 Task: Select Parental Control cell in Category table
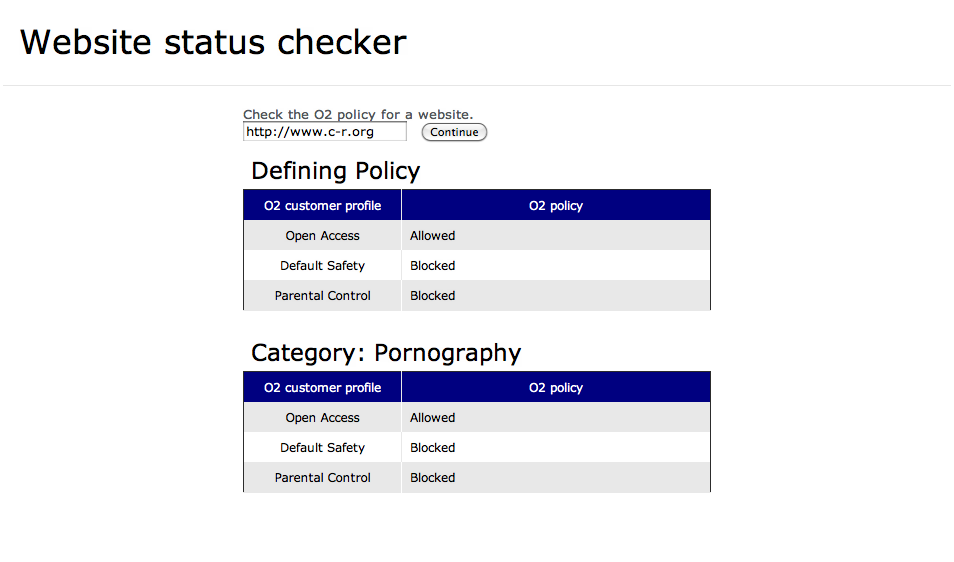(x=322, y=478)
